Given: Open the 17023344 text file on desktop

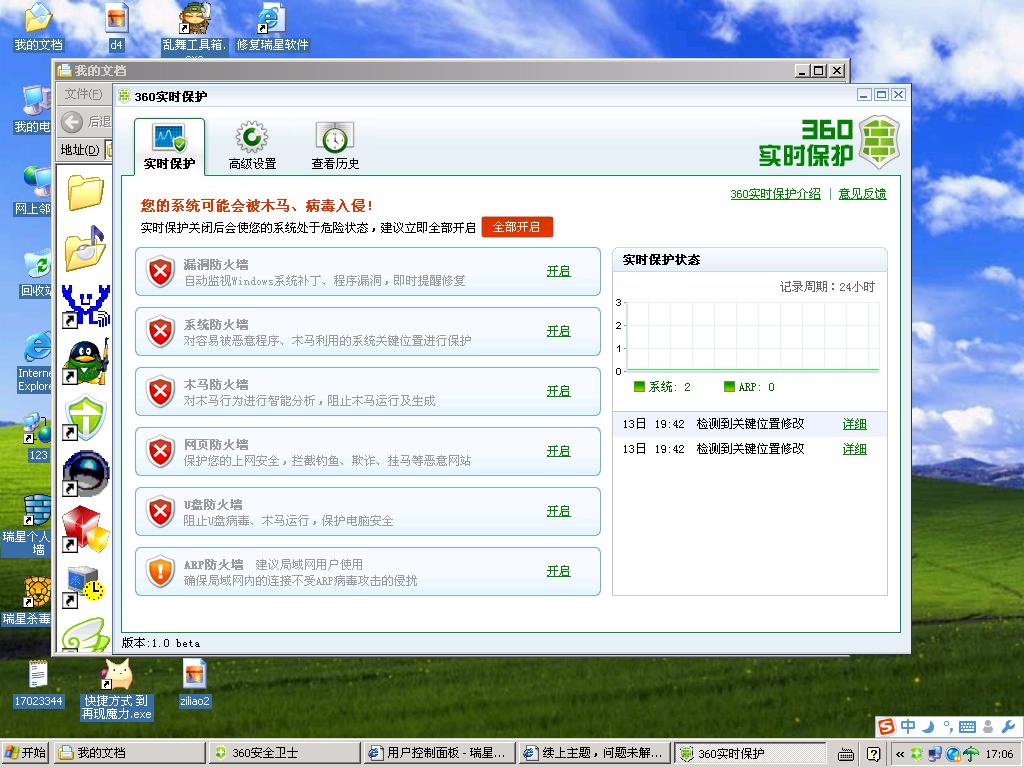Looking at the screenshot, I should click(38, 683).
